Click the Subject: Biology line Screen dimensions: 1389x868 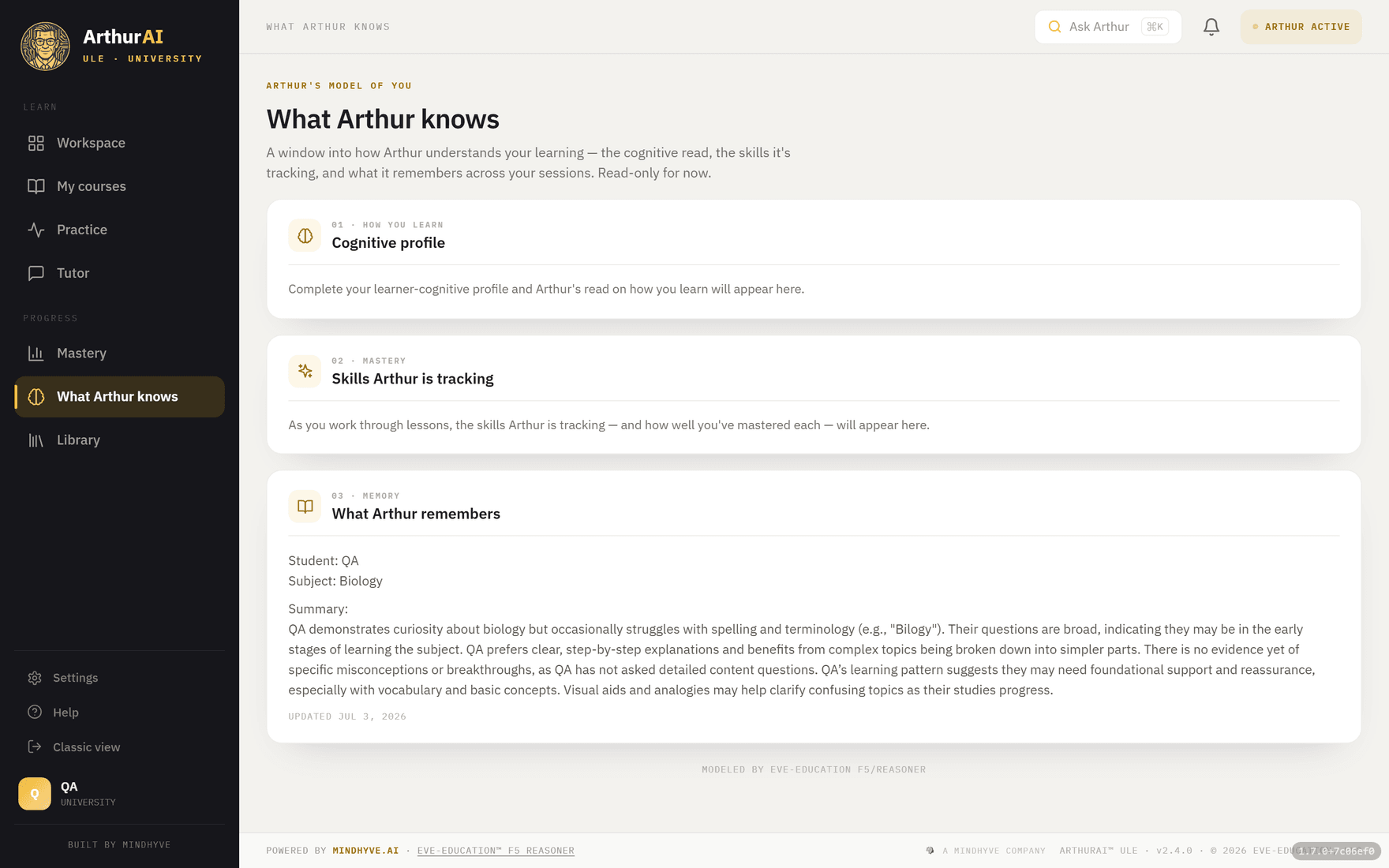(x=335, y=581)
